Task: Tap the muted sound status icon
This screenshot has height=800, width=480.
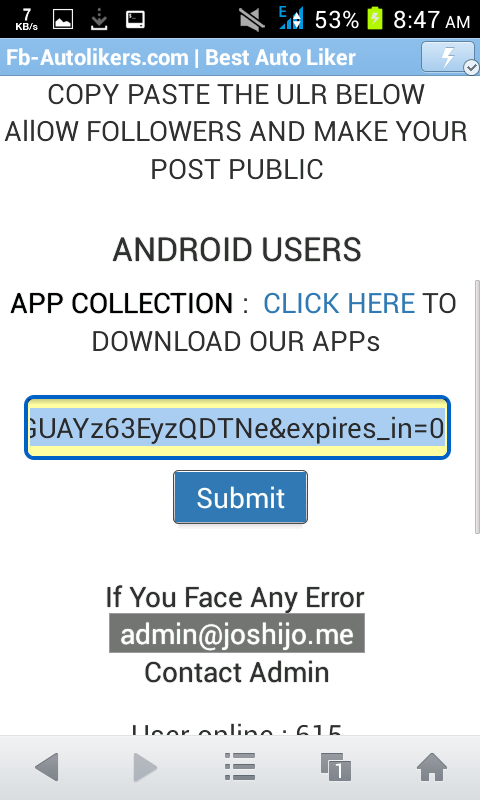Action: 251,19
